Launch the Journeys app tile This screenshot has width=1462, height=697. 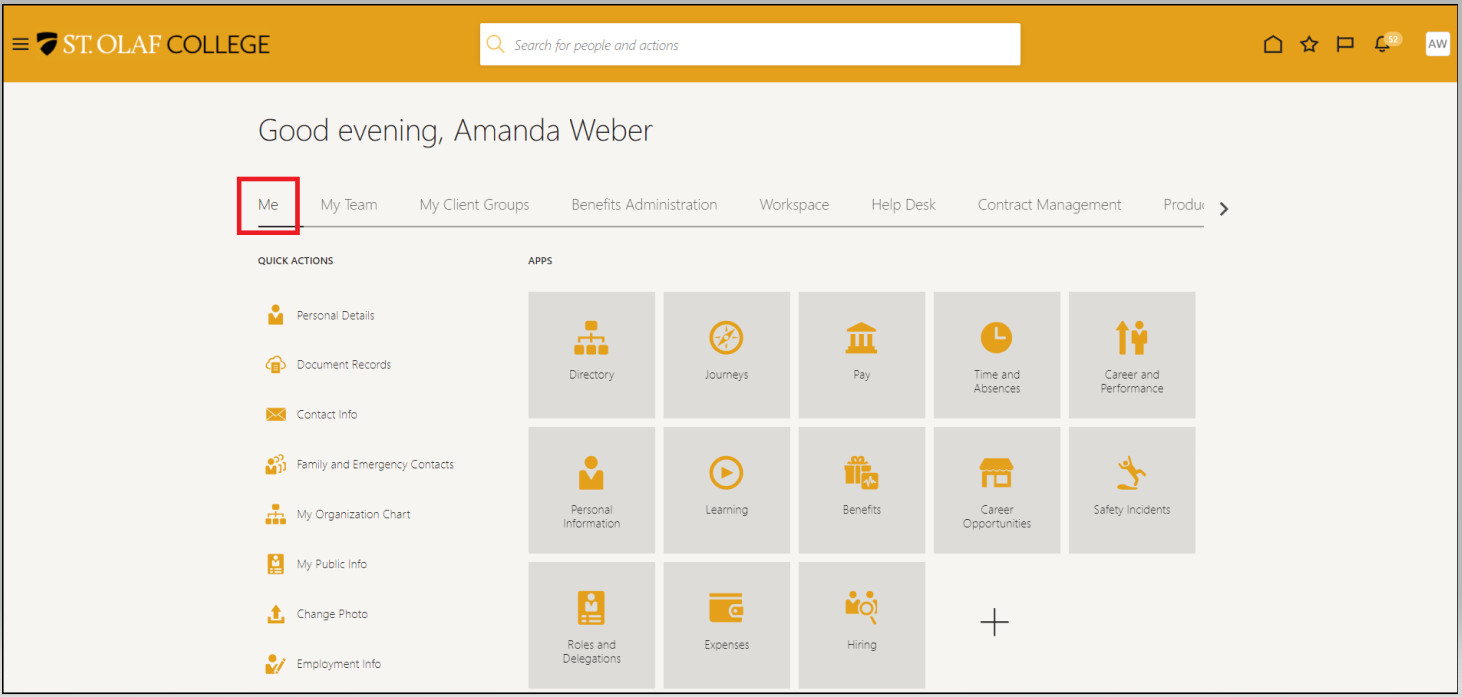pyautogui.click(x=726, y=355)
